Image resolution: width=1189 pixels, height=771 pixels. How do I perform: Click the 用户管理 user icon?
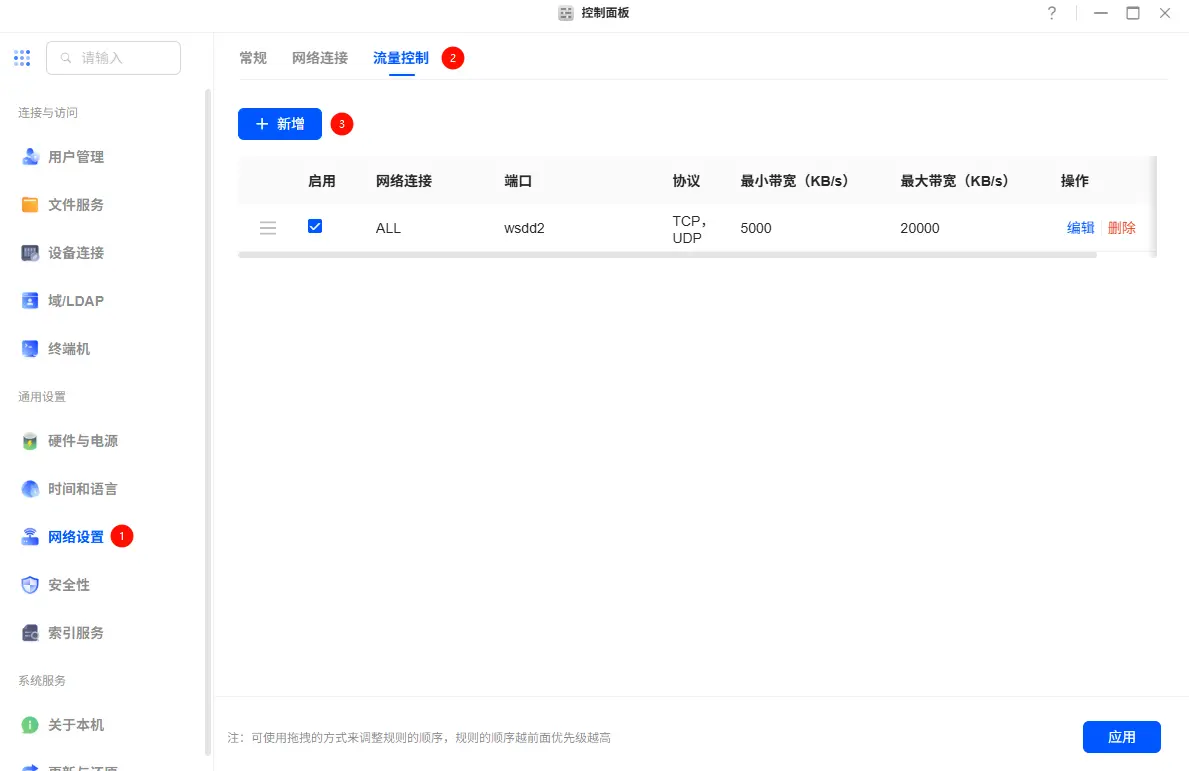click(30, 157)
